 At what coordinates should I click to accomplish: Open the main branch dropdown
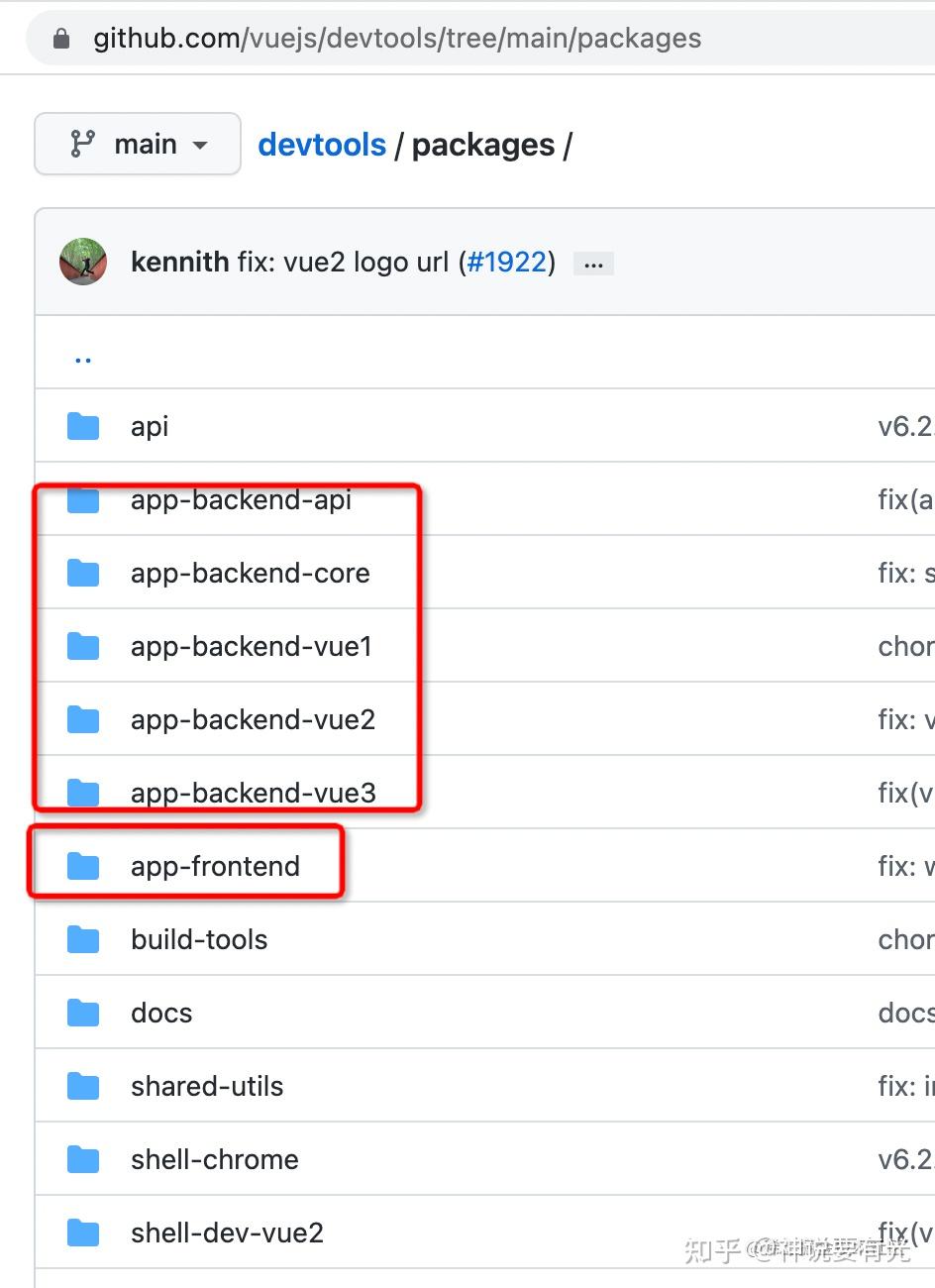click(x=137, y=144)
